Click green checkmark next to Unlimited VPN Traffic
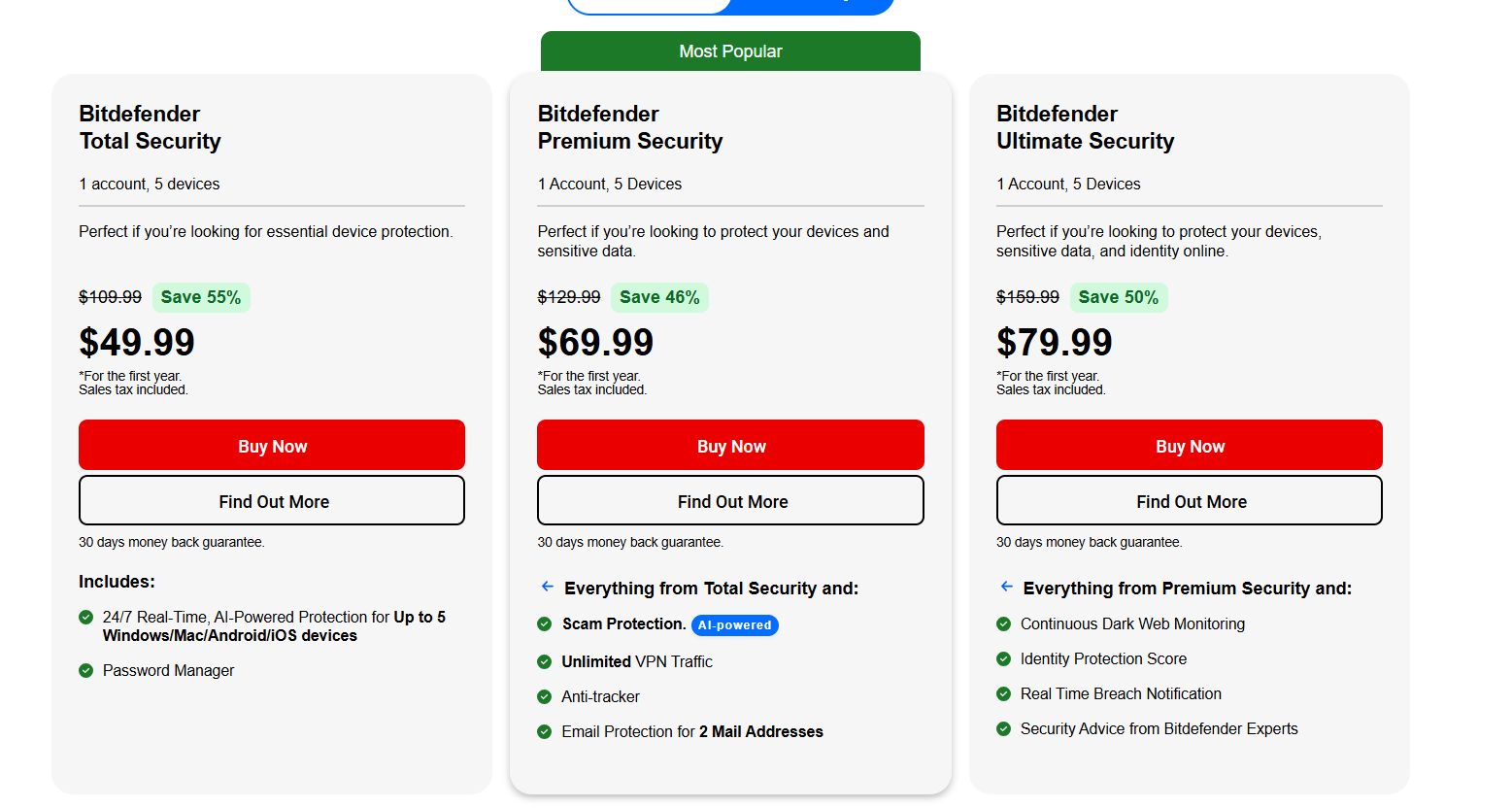Screen dimensions: 1512x808 [x=545, y=662]
